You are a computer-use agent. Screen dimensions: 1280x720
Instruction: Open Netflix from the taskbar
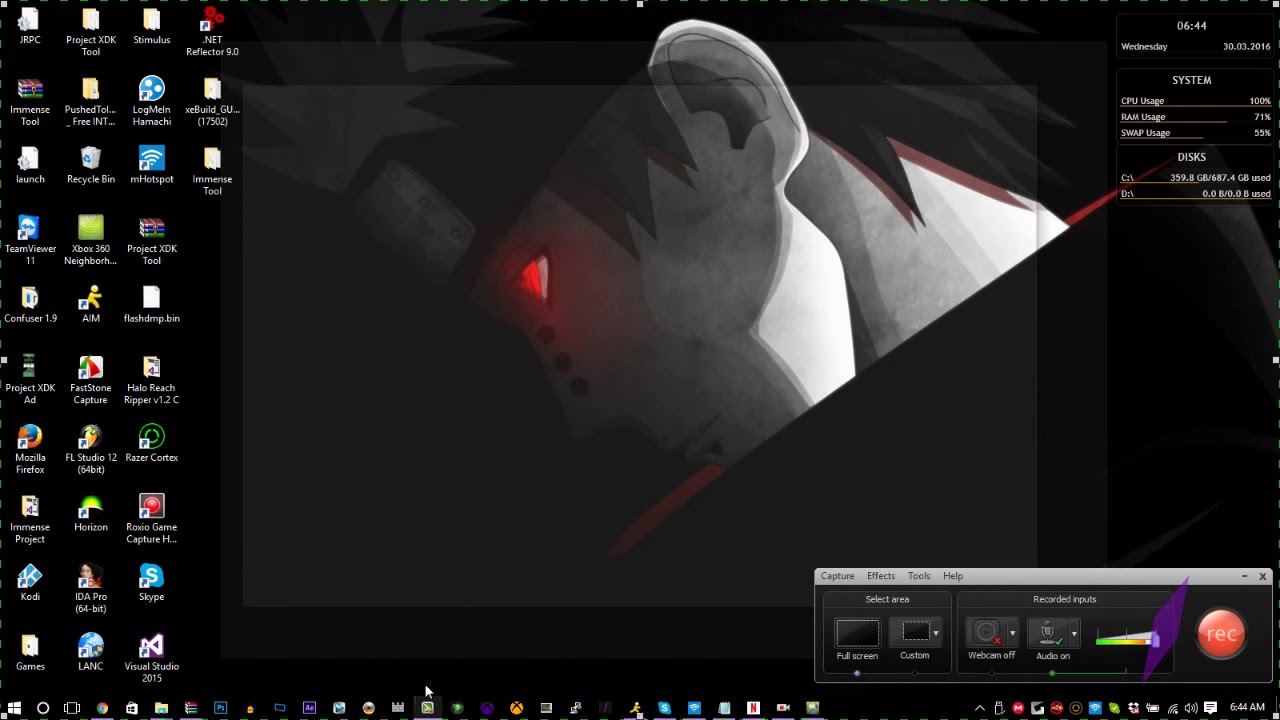[753, 708]
